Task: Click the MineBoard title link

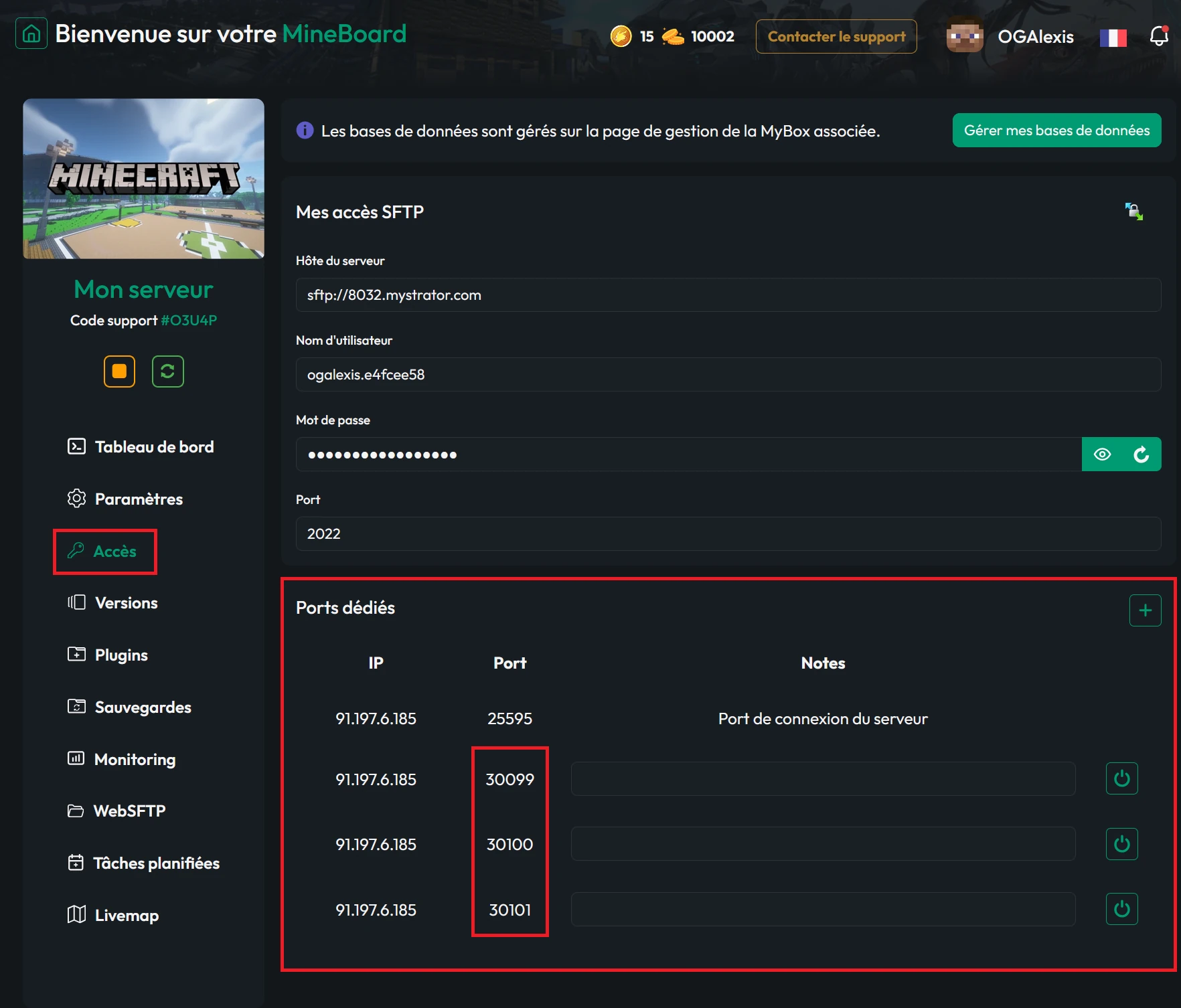Action: click(x=344, y=33)
